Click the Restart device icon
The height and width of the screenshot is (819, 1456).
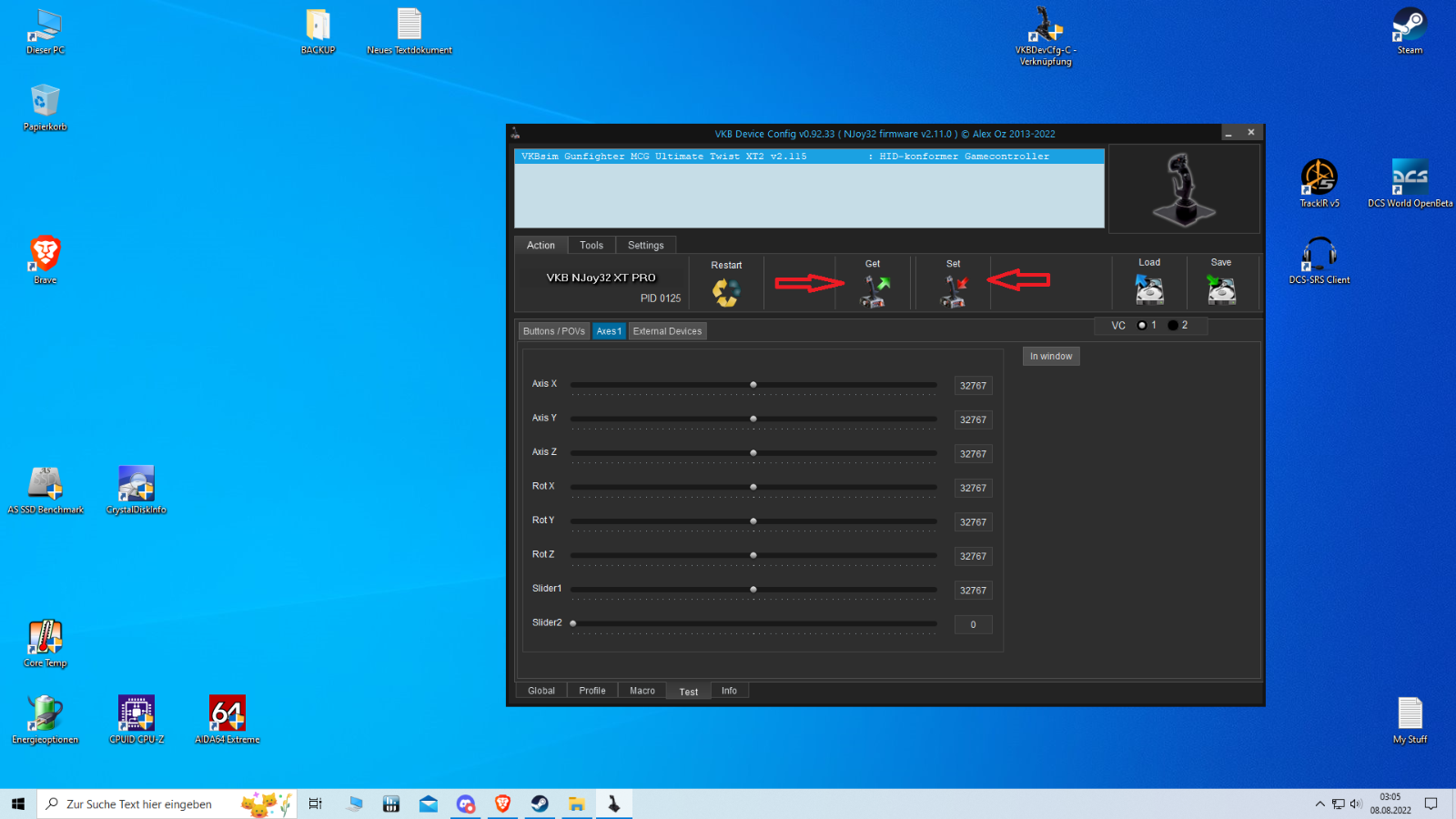tap(726, 292)
